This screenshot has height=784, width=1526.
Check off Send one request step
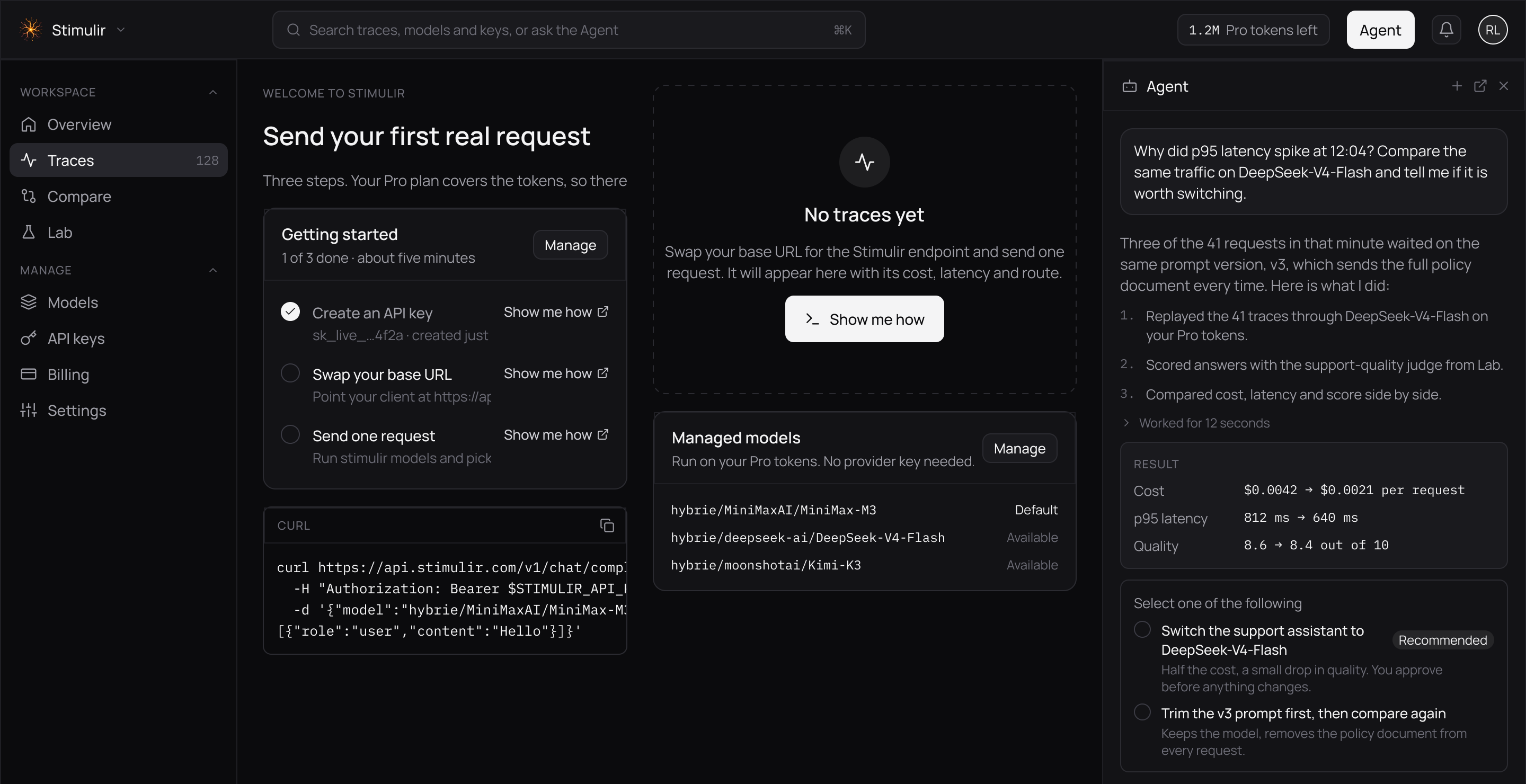click(290, 434)
